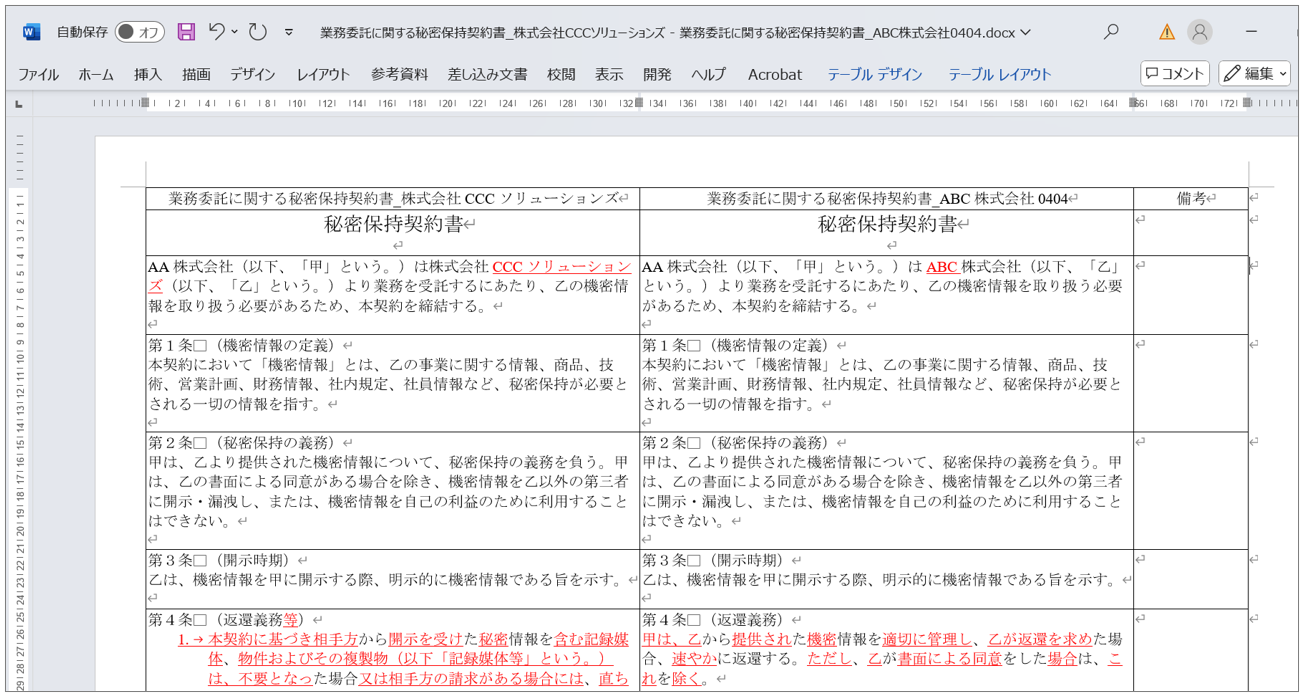The width and height of the screenshot is (1302, 696).
Task: Click the tab selector at ruler corner
Action: click(x=19, y=103)
